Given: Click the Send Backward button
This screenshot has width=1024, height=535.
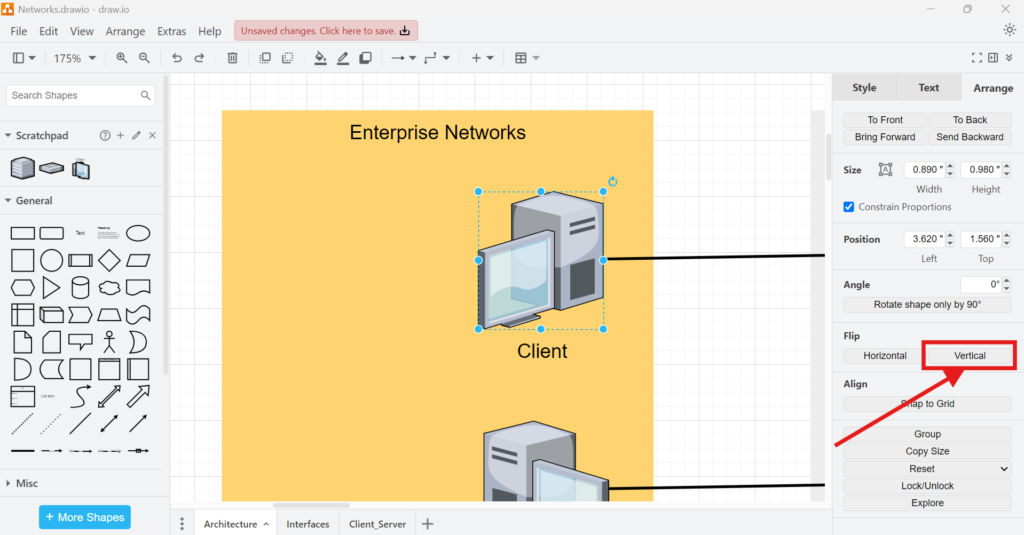Looking at the screenshot, I should pyautogui.click(x=970, y=137).
